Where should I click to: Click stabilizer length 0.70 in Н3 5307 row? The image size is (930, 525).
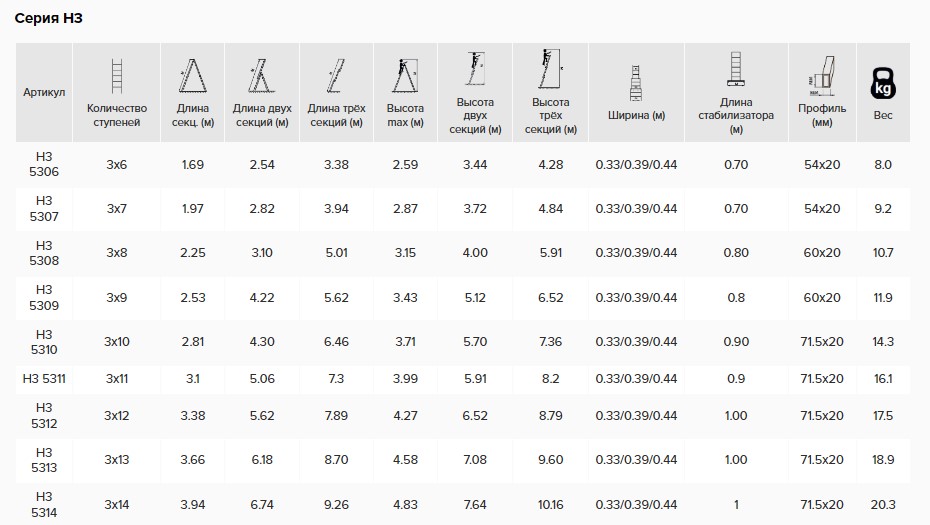pos(736,209)
